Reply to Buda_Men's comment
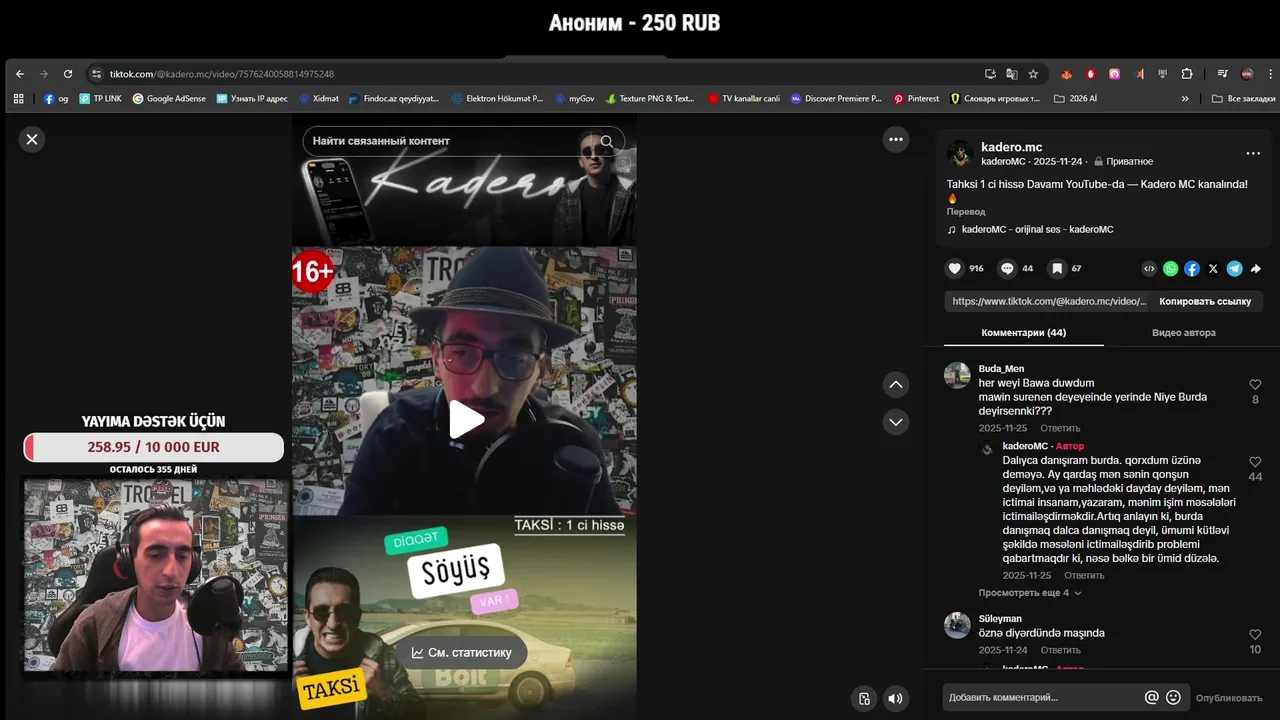This screenshot has width=1280, height=720. point(1060,428)
